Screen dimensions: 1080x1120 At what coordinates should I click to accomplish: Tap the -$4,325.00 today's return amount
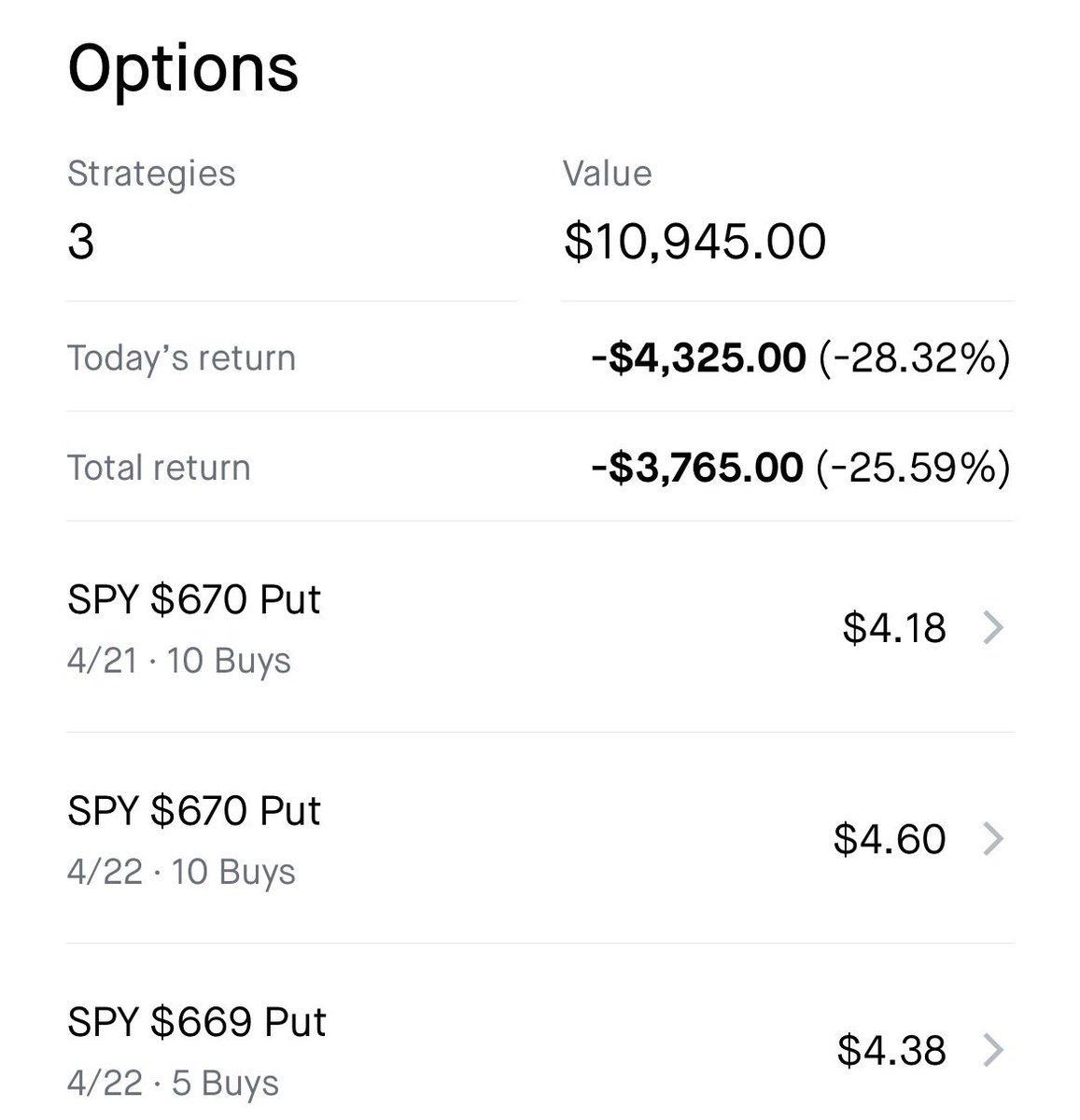(699, 358)
